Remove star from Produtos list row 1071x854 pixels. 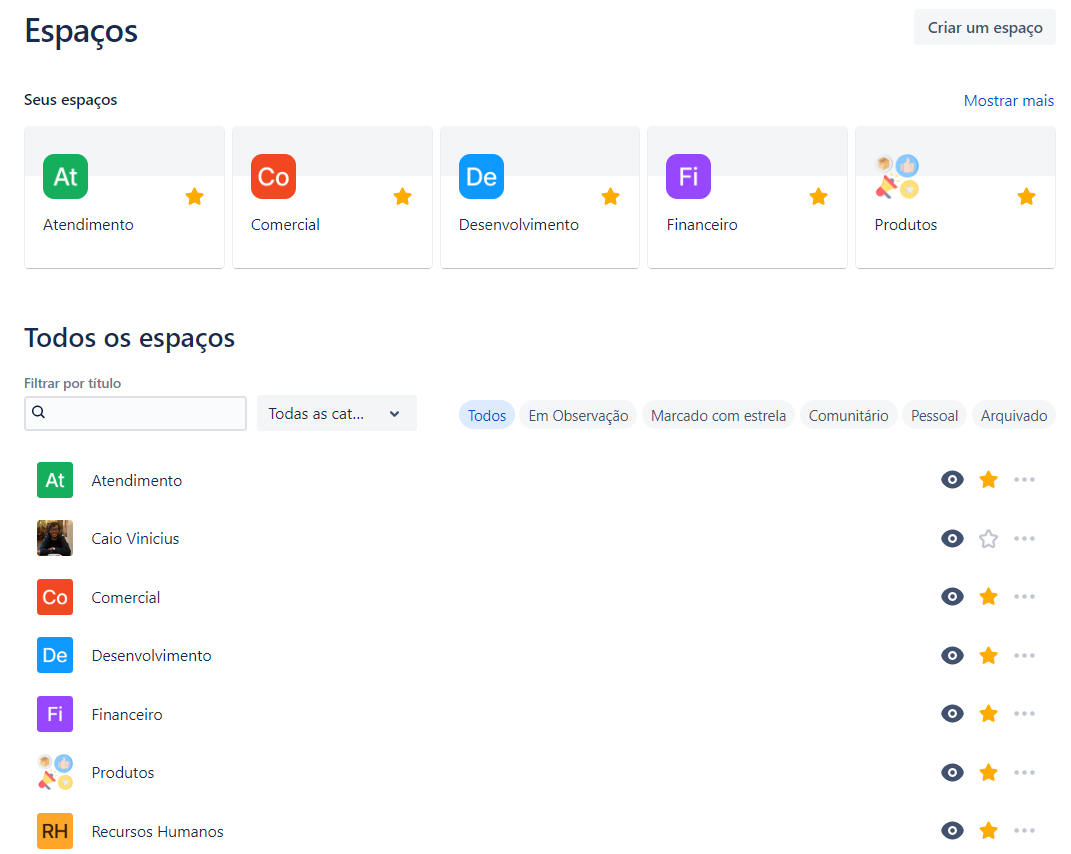coord(988,772)
